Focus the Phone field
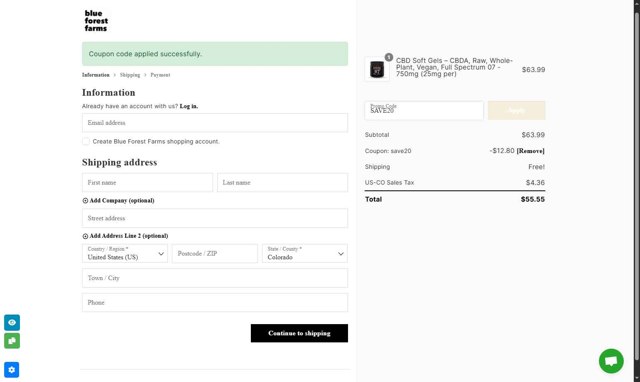 pos(215,302)
